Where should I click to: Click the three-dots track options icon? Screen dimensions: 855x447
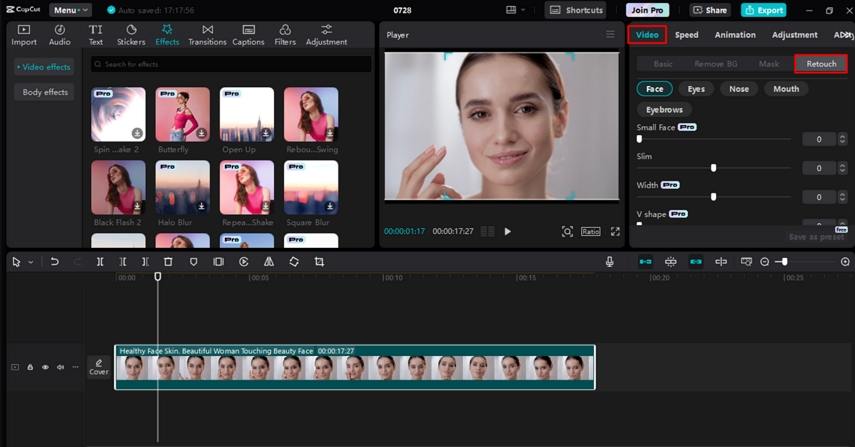click(75, 367)
